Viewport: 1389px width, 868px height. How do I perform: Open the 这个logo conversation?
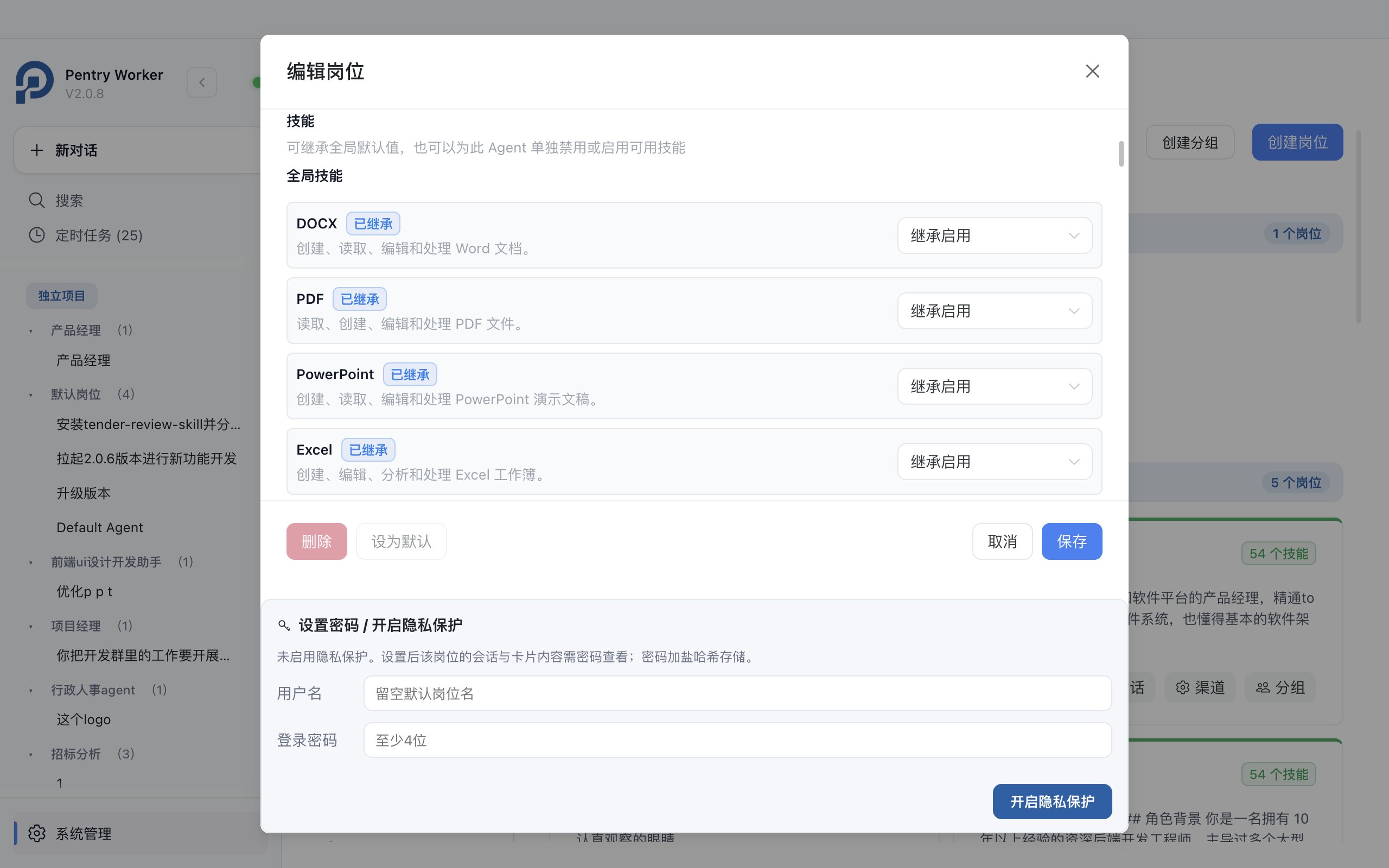(x=83, y=719)
